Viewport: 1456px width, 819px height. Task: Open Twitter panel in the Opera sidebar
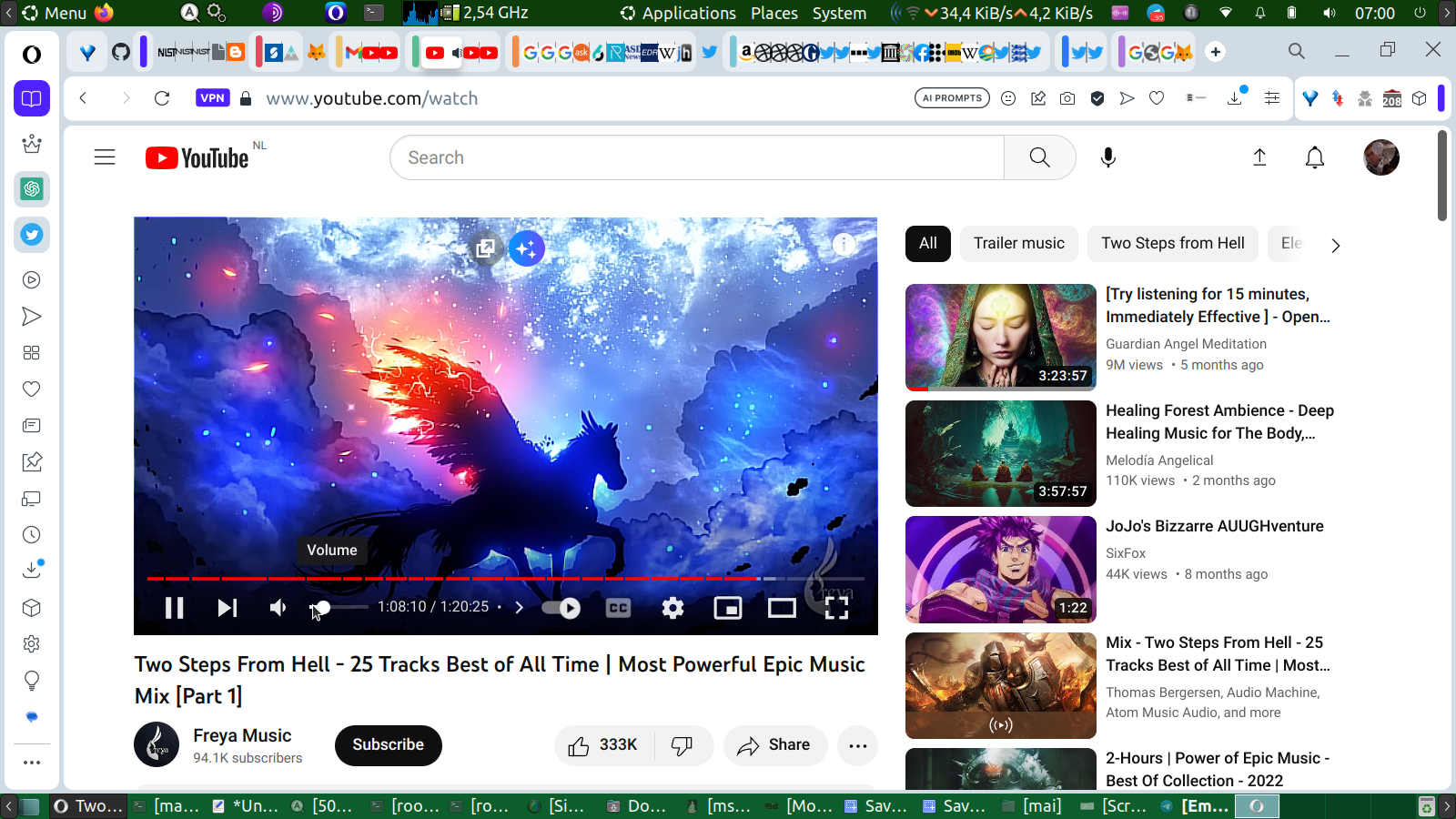click(x=32, y=235)
